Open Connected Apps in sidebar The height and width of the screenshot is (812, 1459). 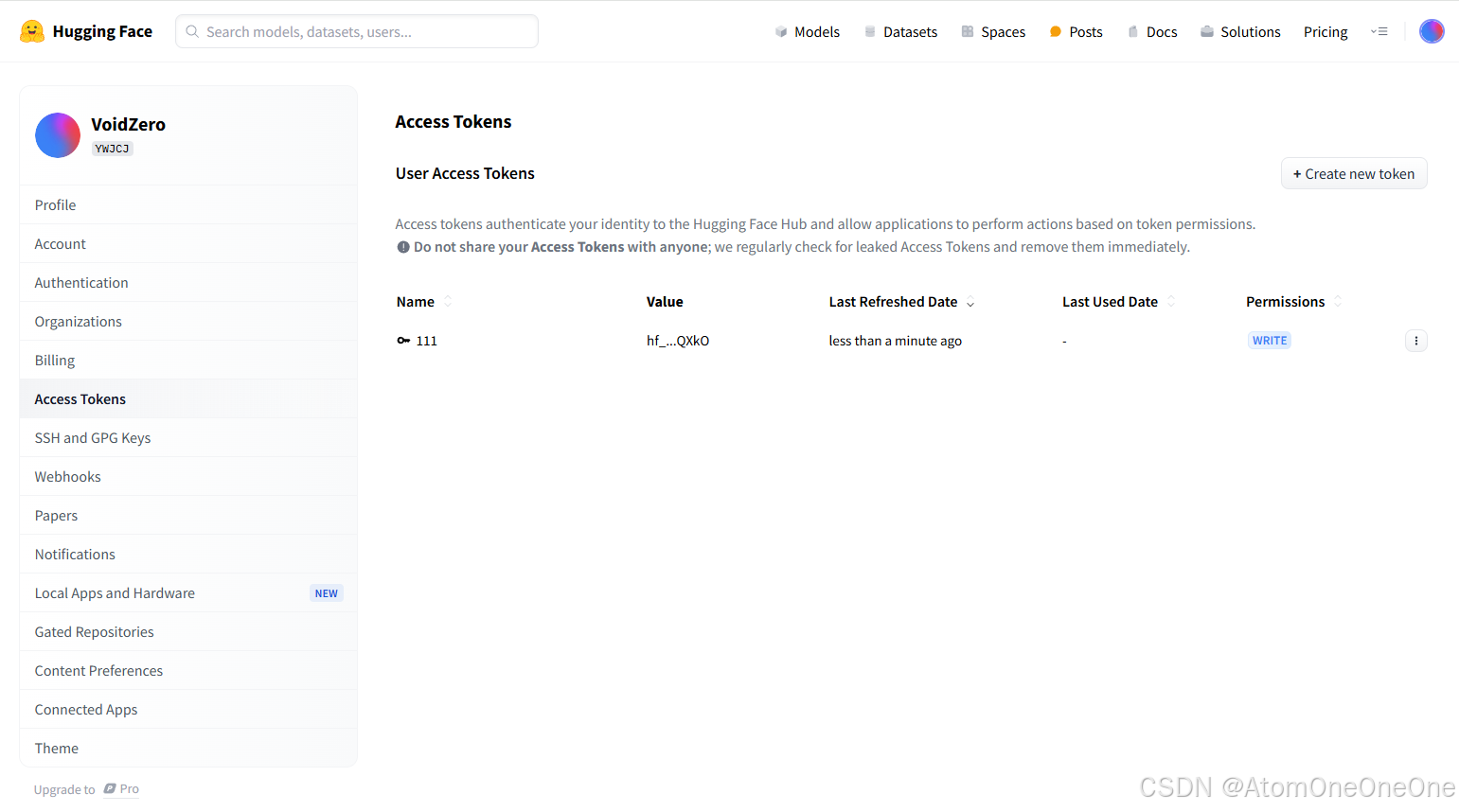[188, 709]
